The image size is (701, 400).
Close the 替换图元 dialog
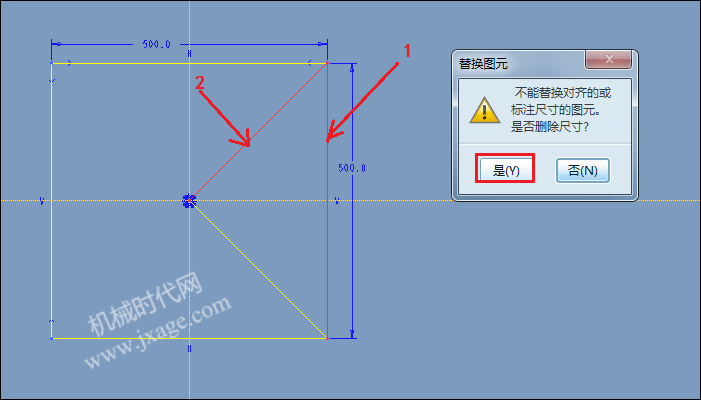(608, 59)
